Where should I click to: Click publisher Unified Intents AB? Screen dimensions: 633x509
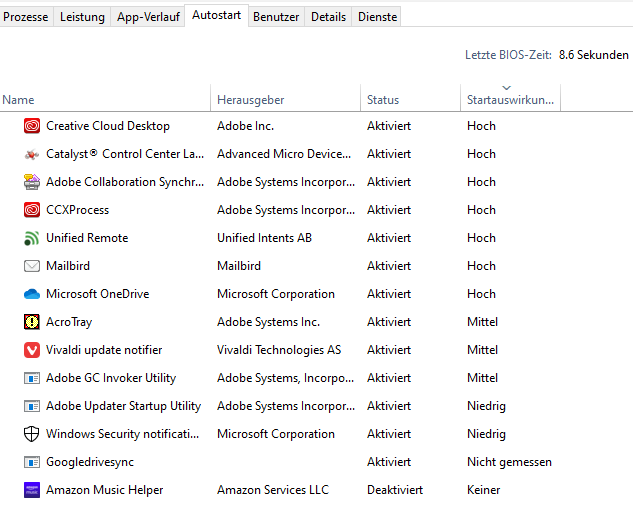[264, 238]
